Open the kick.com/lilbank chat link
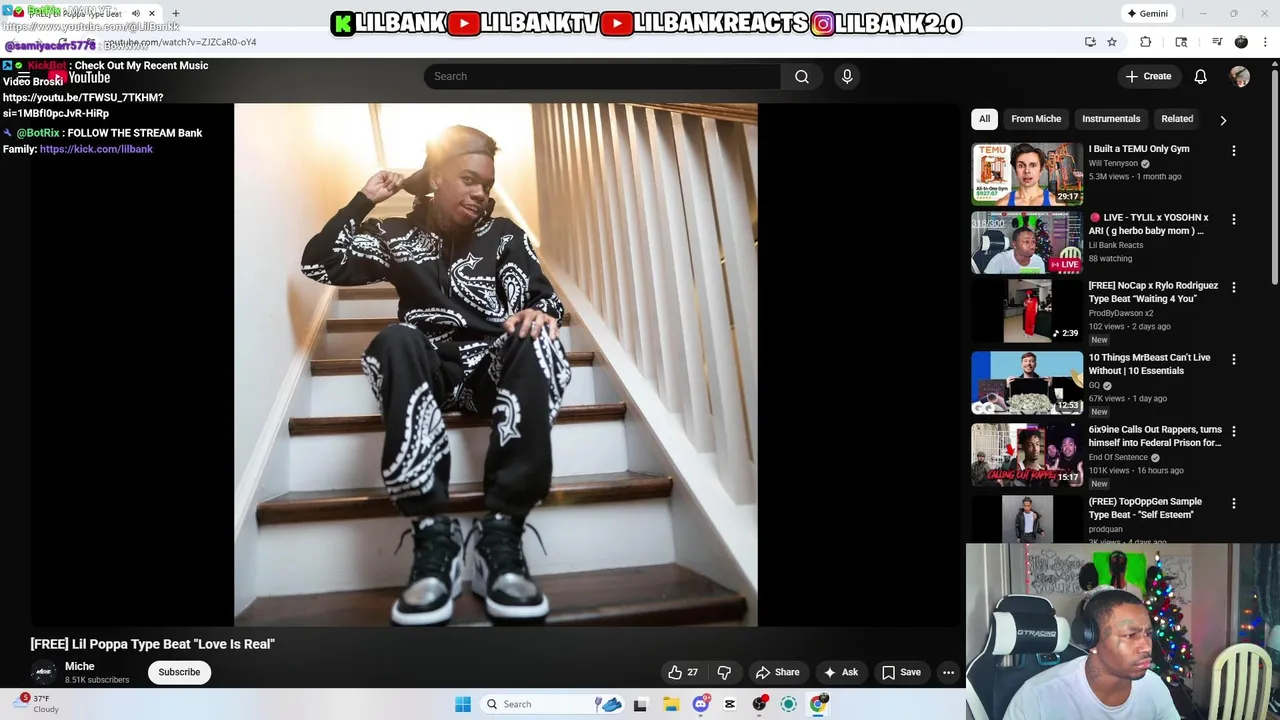Screen dimensions: 1280x720 point(96,149)
